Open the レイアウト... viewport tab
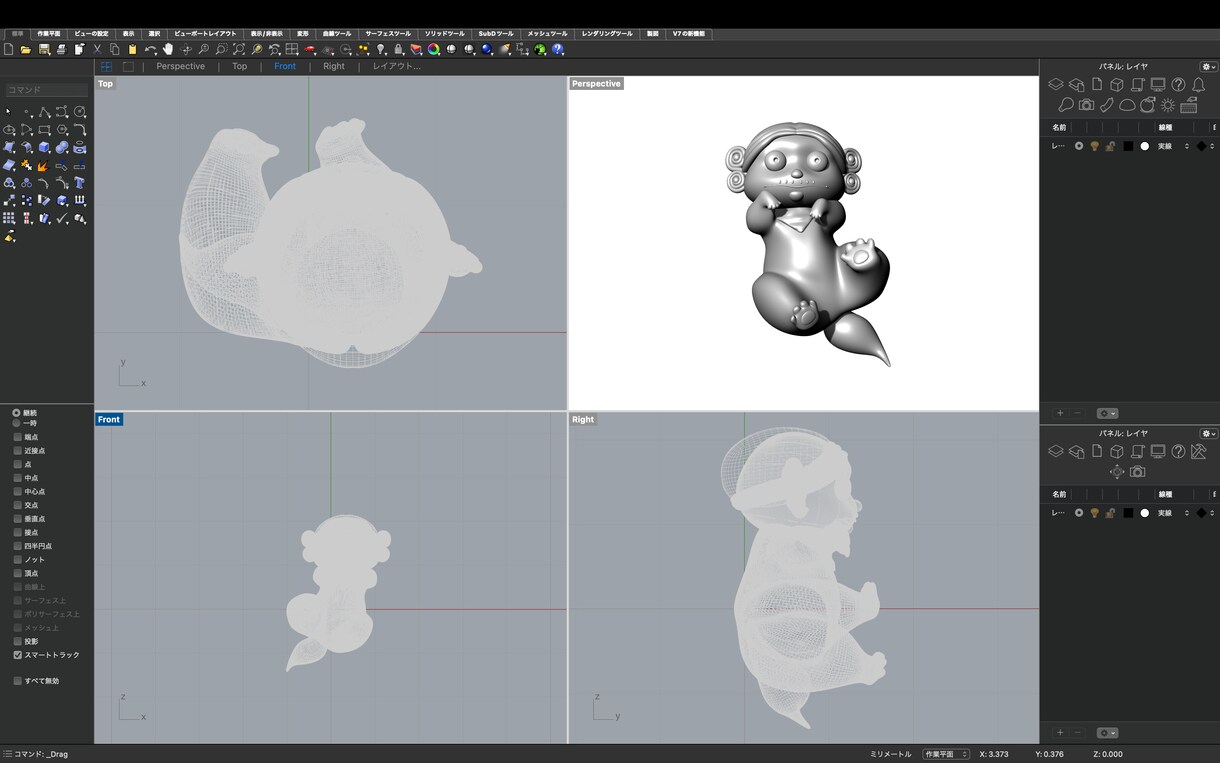1220x763 pixels. (397, 66)
